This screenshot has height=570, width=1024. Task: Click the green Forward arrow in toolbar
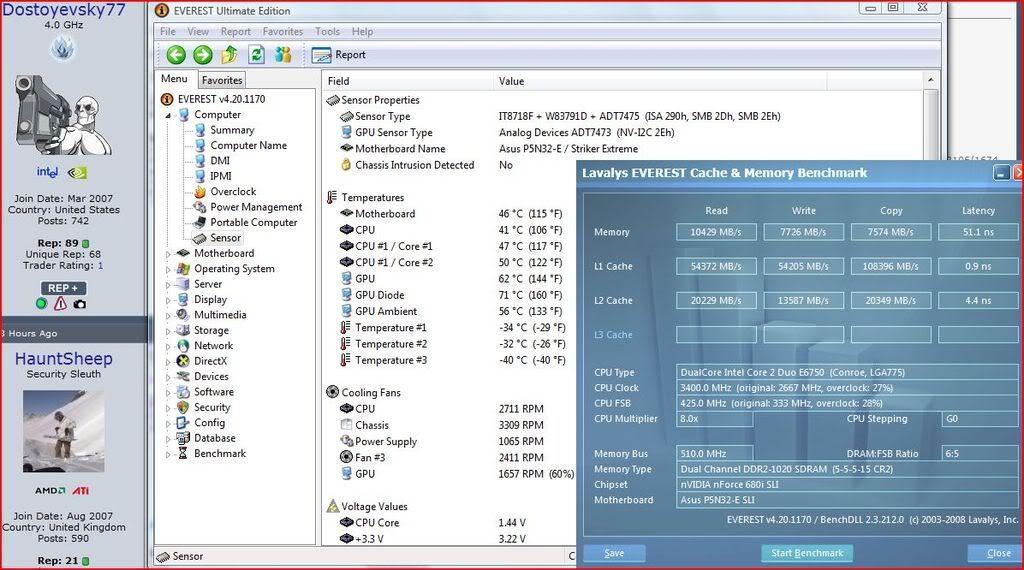coord(202,55)
